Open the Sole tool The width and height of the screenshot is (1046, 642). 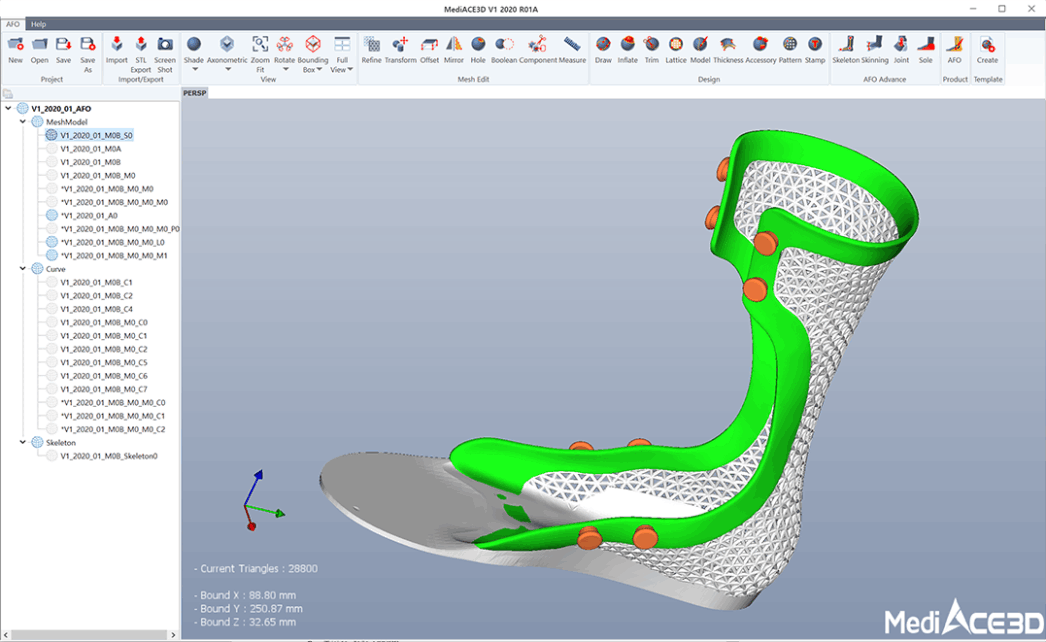point(926,45)
